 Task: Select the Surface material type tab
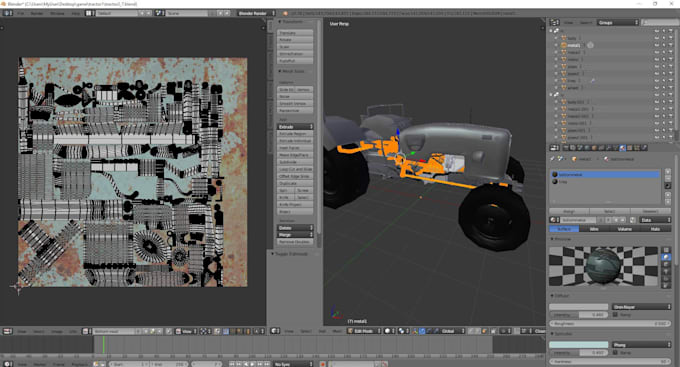pyautogui.click(x=564, y=229)
